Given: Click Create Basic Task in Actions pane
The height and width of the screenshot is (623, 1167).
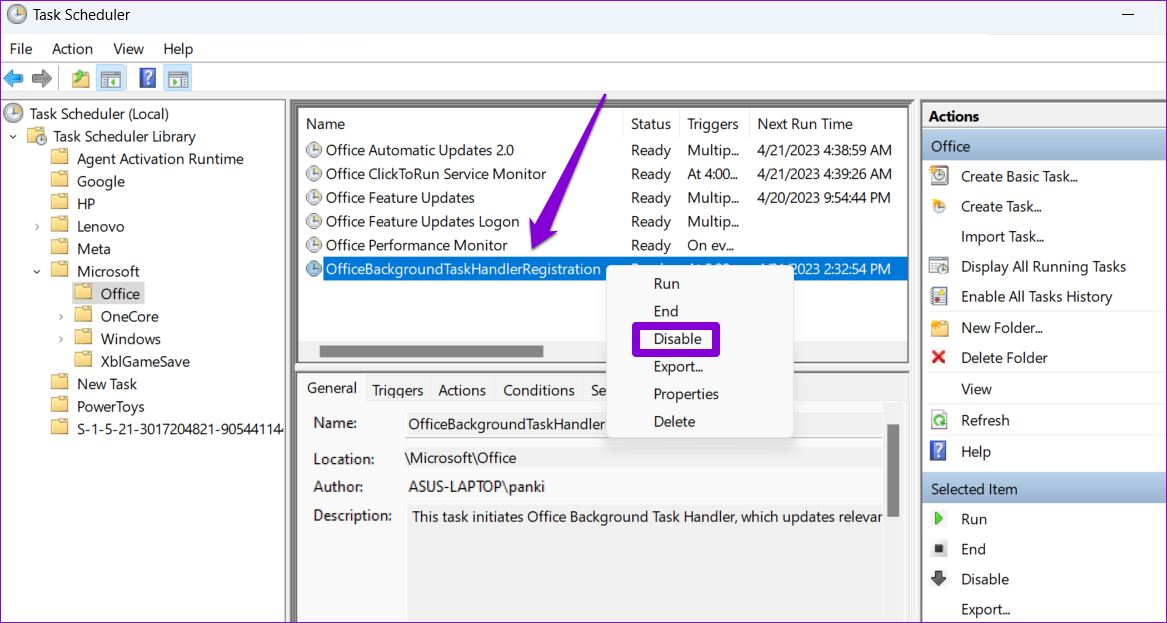Looking at the screenshot, I should 1017,176.
